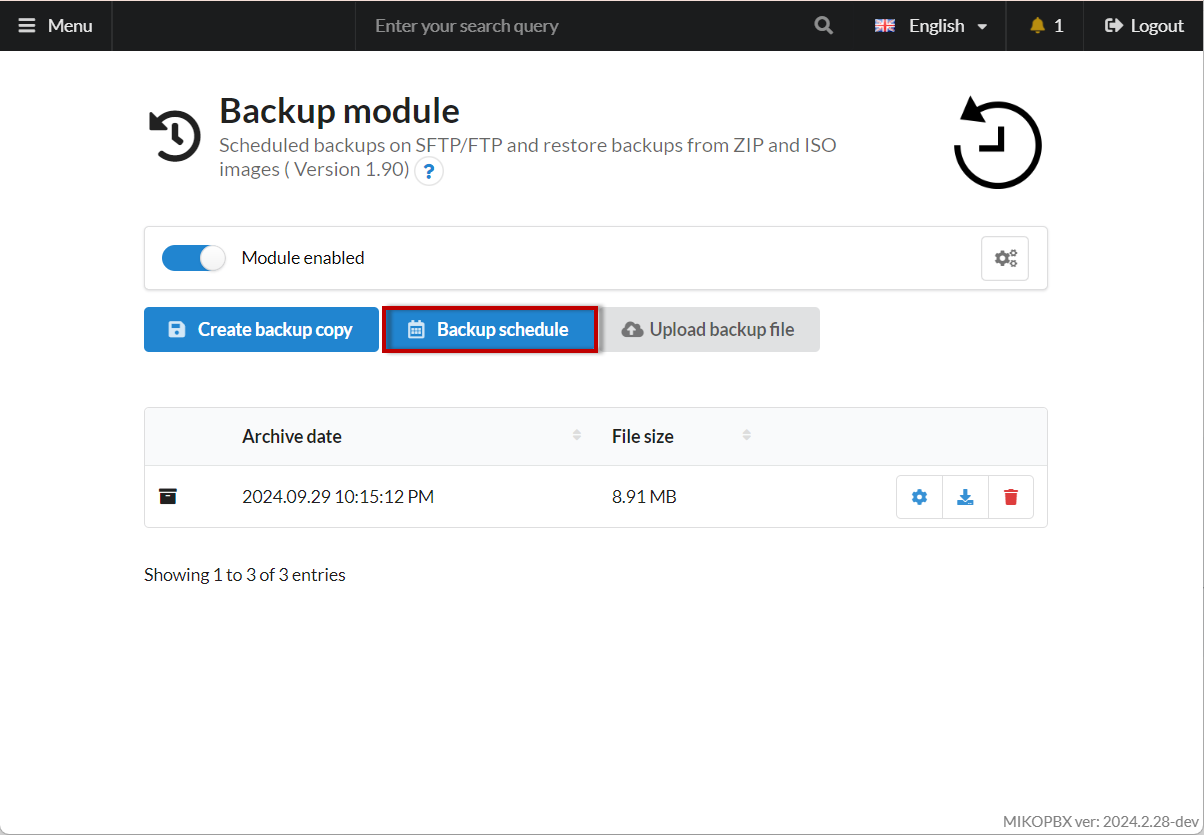Open the main Menu sidebar
This screenshot has width=1204, height=835.
tap(56, 26)
